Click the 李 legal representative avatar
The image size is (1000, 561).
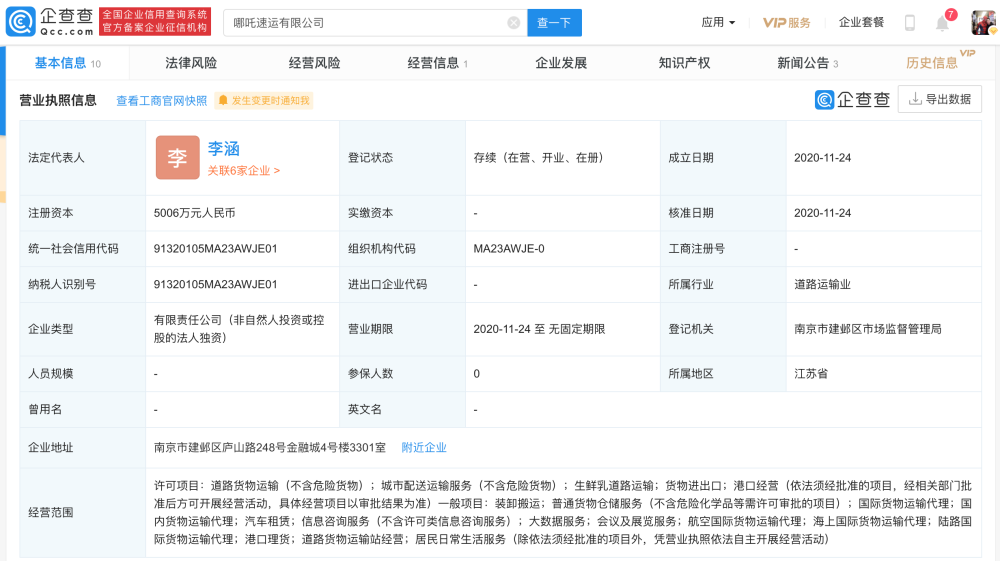177,157
